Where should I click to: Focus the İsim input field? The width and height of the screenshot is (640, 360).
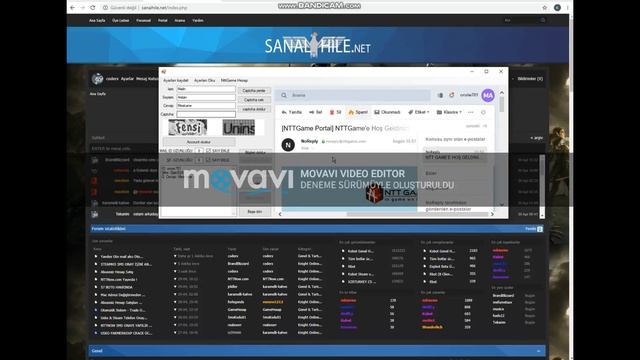pos(206,89)
